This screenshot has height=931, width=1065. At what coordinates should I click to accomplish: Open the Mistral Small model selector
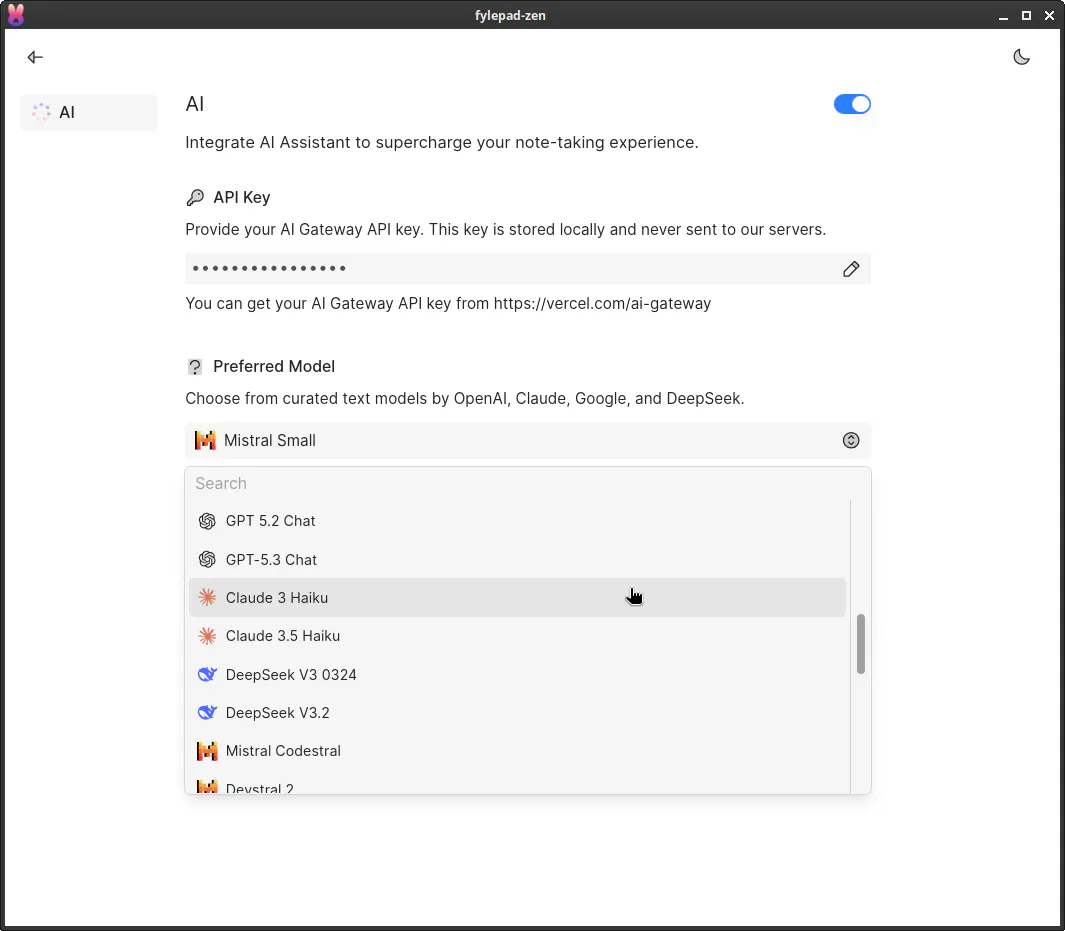pyautogui.click(x=528, y=440)
